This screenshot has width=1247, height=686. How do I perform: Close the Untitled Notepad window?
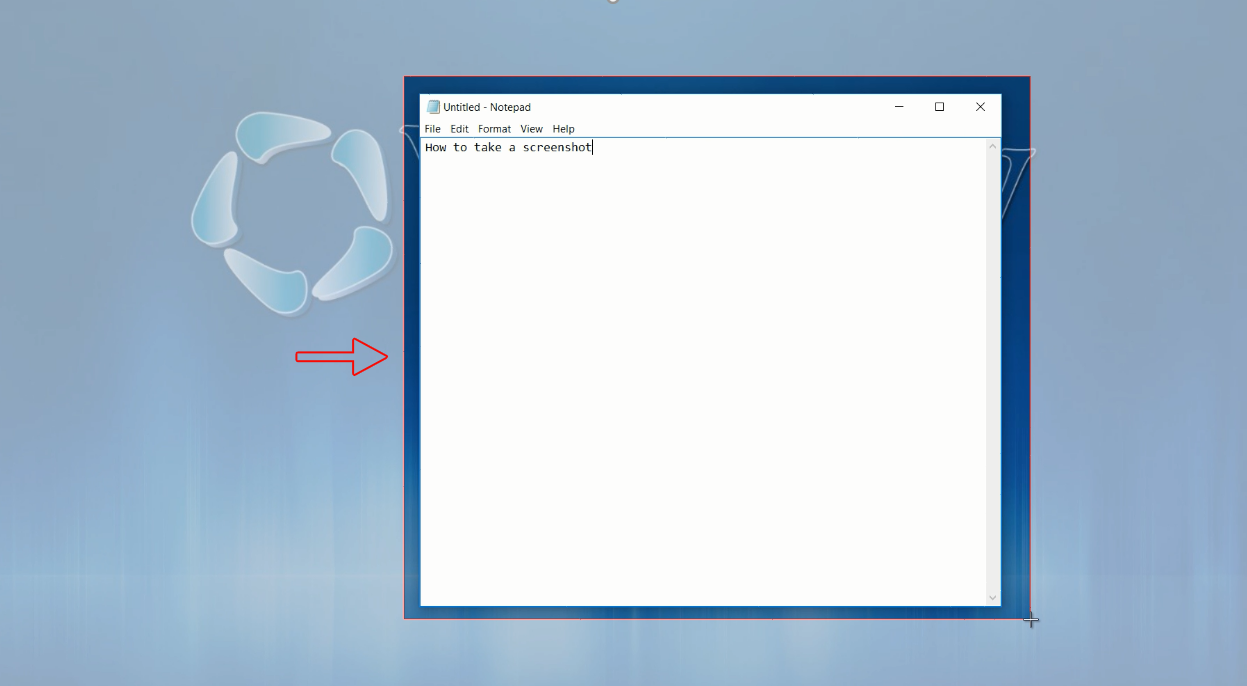[980, 107]
